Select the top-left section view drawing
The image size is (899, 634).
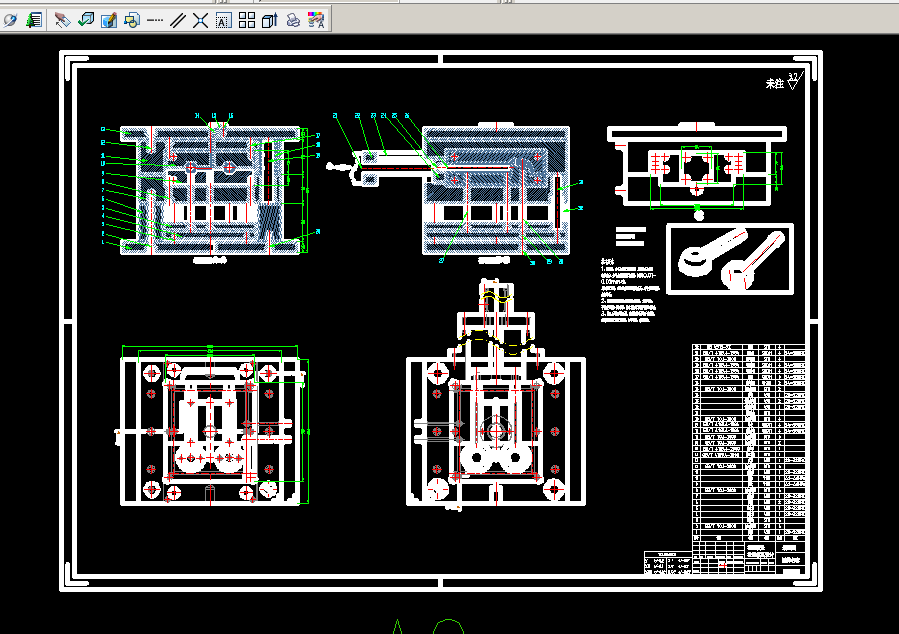pos(210,188)
